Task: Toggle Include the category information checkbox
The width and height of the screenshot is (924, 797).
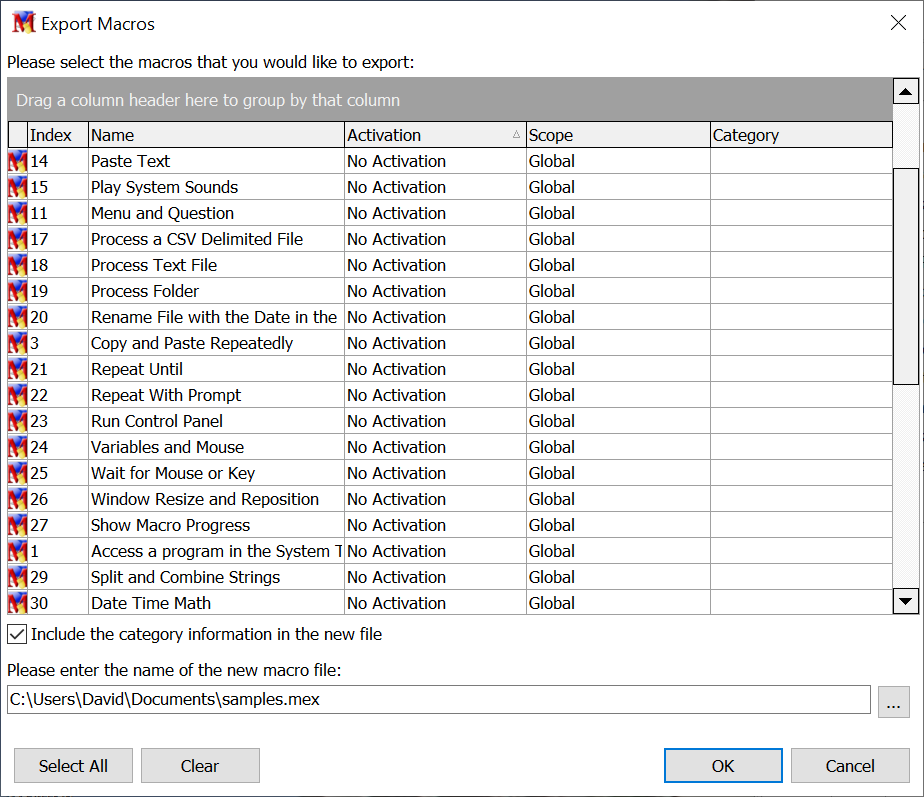Action: pyautogui.click(x=17, y=634)
